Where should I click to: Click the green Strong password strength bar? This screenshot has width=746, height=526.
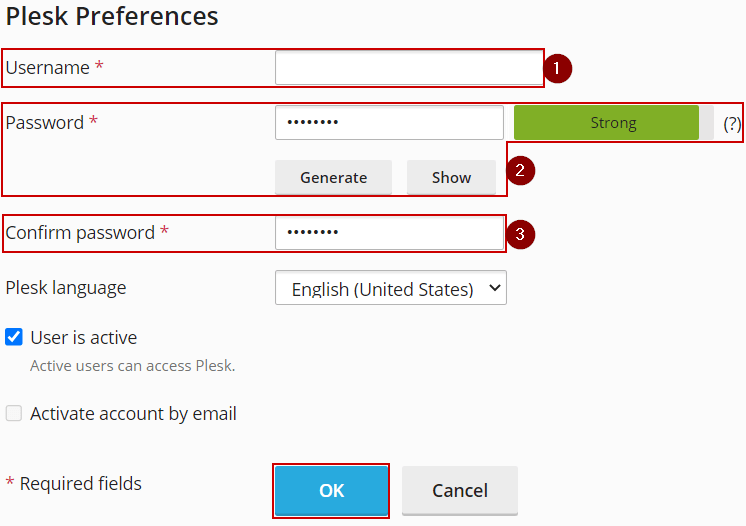point(606,123)
